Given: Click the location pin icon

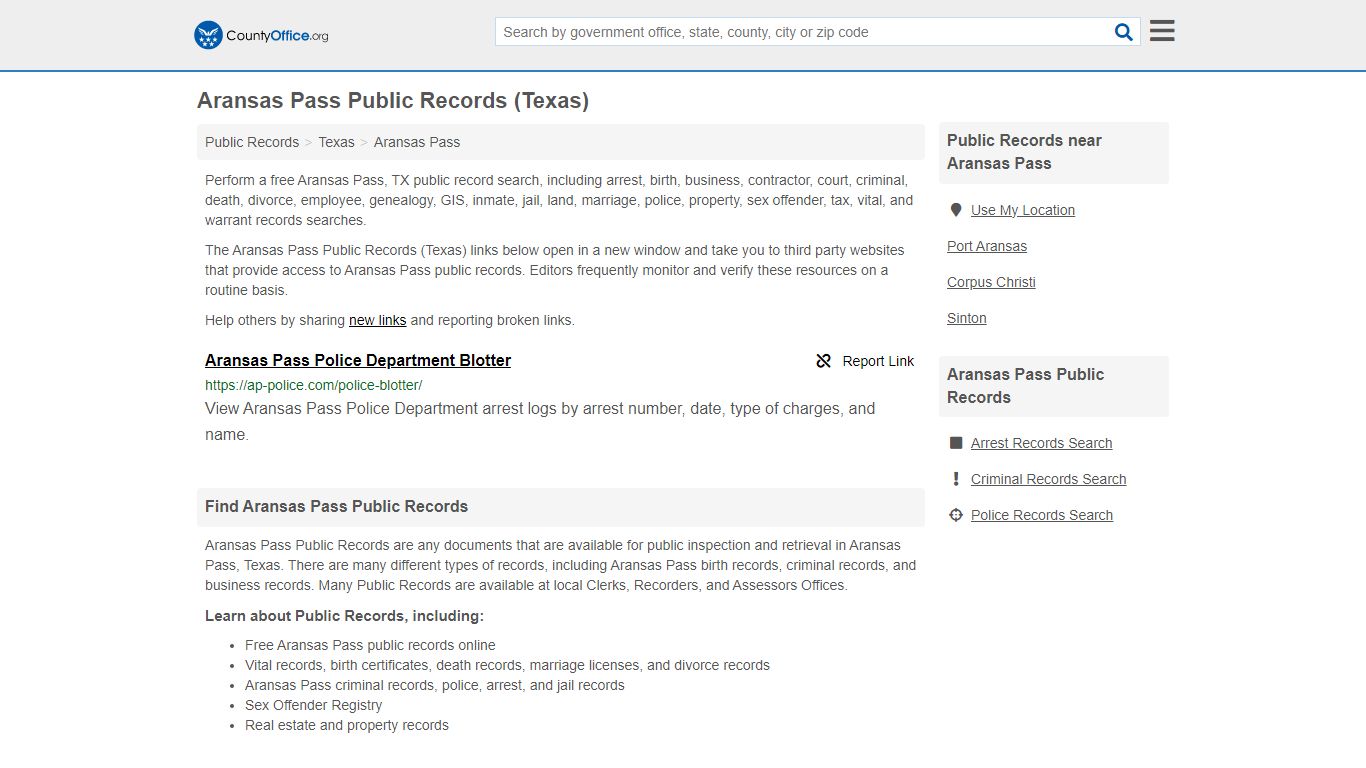Looking at the screenshot, I should click(955, 210).
